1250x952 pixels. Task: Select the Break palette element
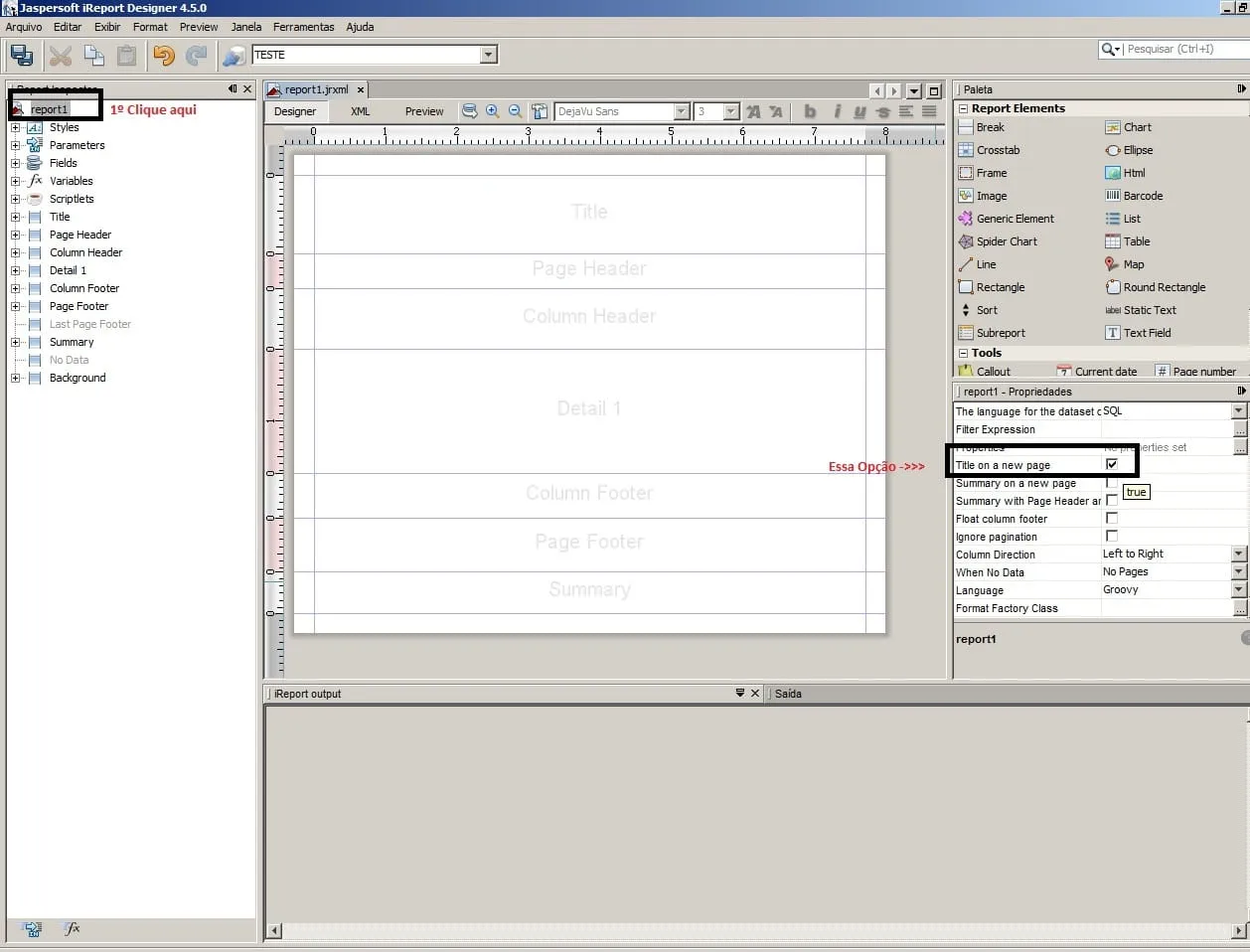(x=982, y=127)
